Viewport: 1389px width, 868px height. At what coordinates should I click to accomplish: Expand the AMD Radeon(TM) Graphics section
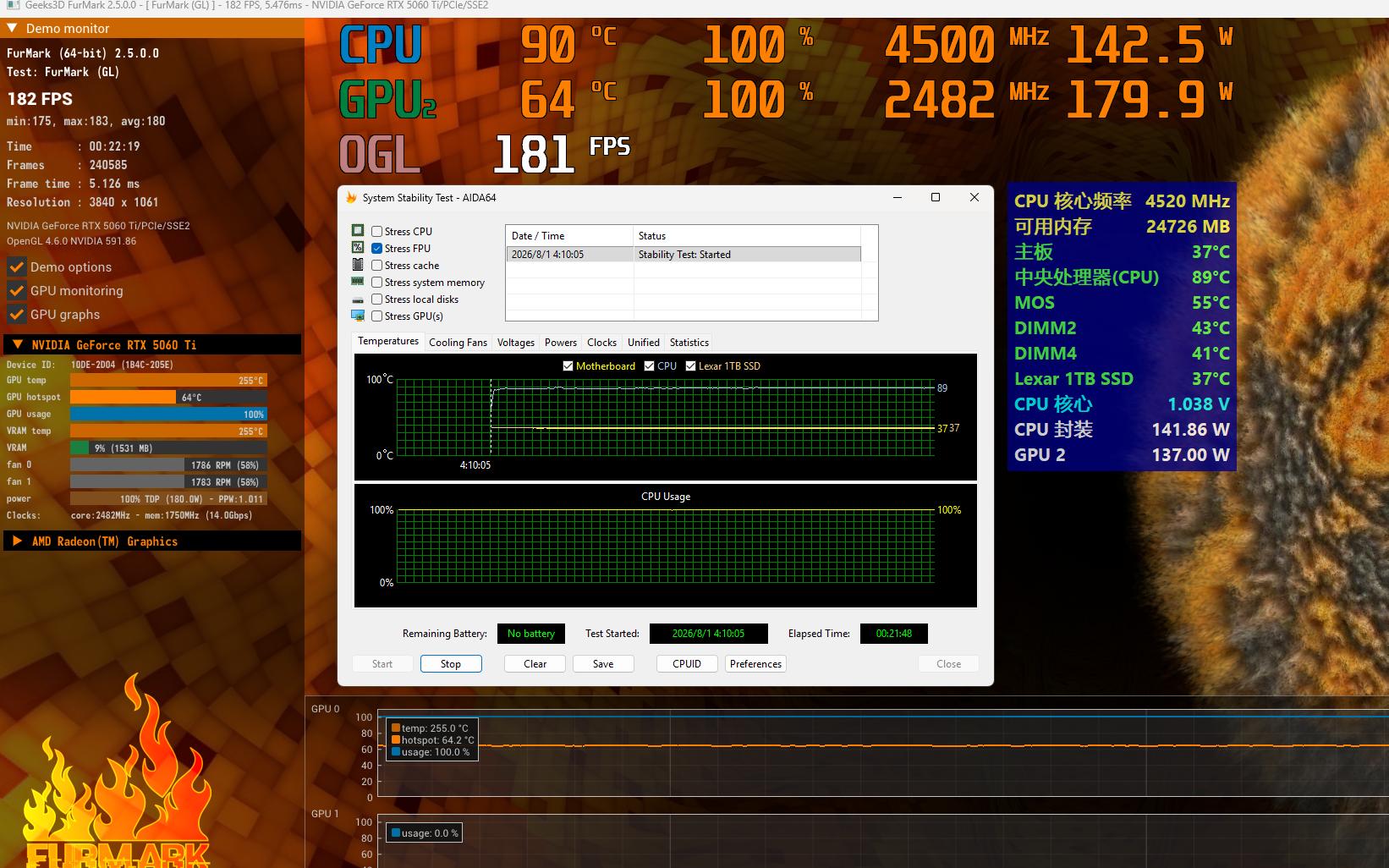(x=17, y=541)
